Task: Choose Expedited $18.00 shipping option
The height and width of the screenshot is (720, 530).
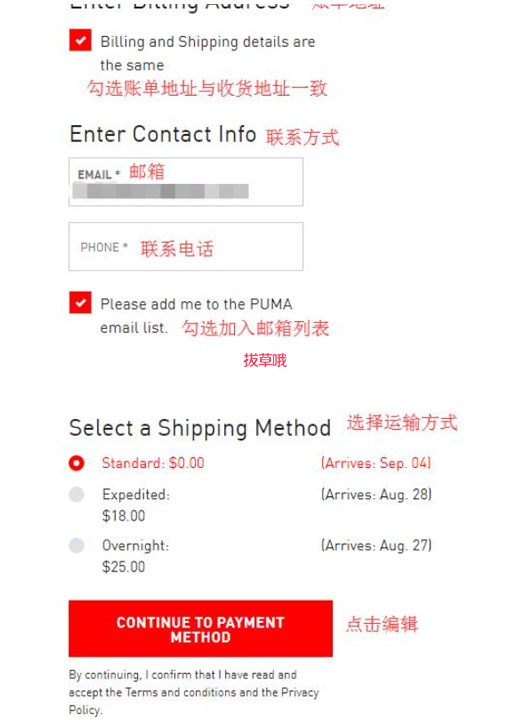Action: tap(77, 495)
